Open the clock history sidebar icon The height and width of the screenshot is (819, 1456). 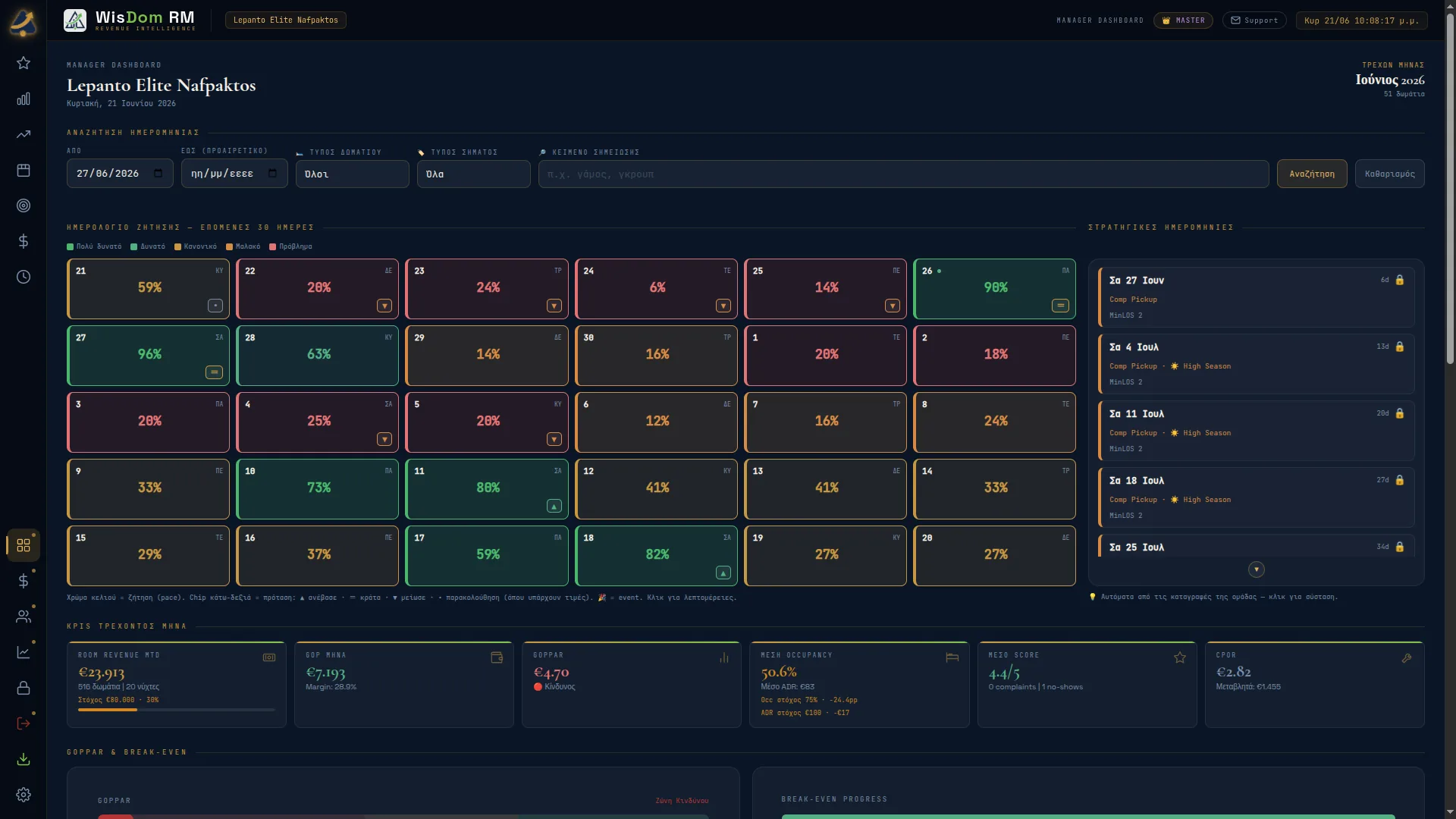[24, 277]
